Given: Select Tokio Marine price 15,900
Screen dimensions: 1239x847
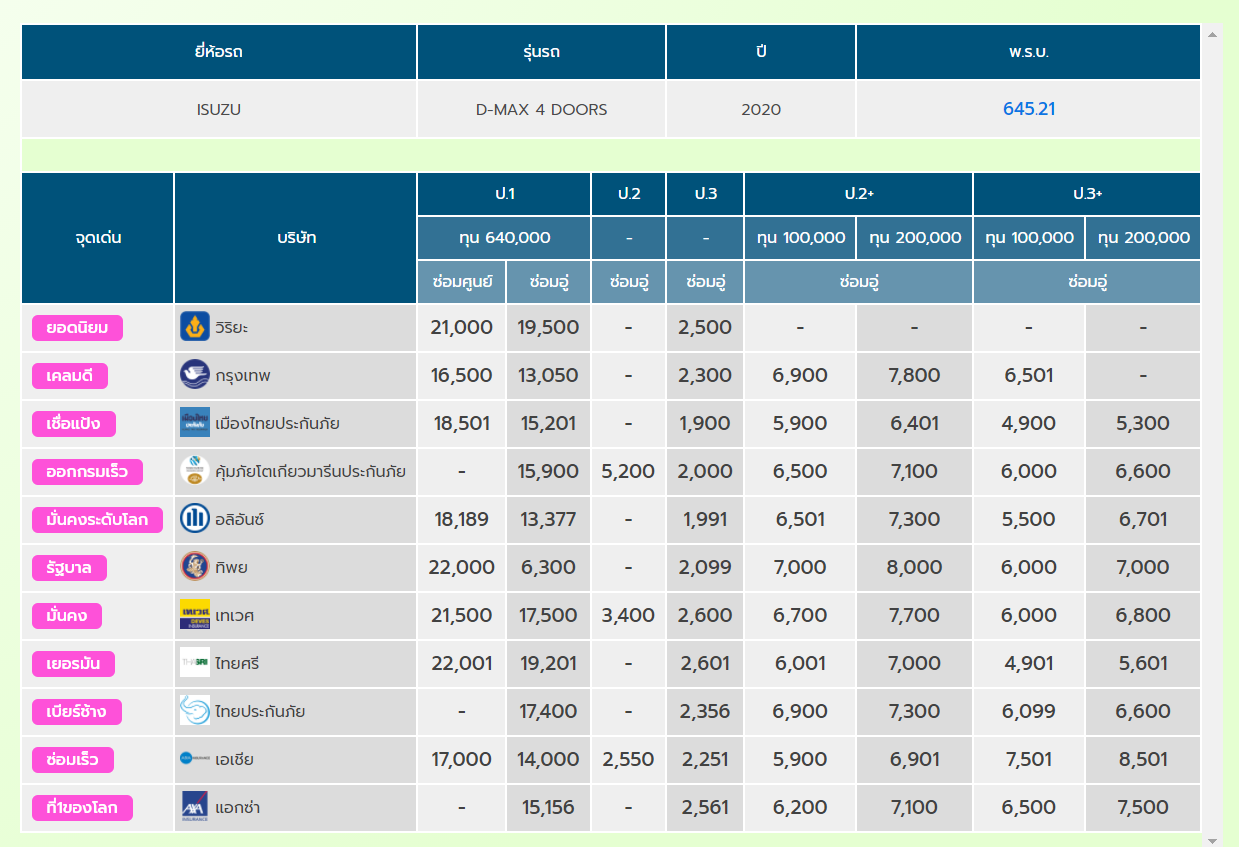Looking at the screenshot, I should tap(549, 471).
